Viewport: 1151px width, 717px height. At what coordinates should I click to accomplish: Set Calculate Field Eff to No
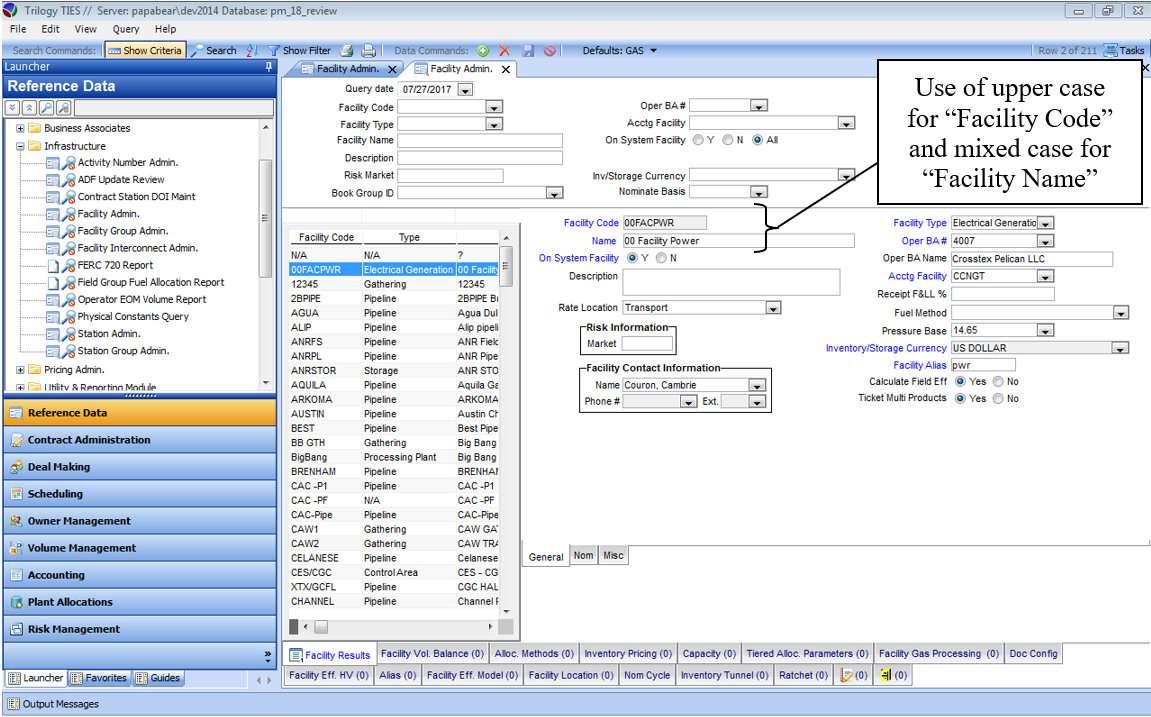point(999,382)
